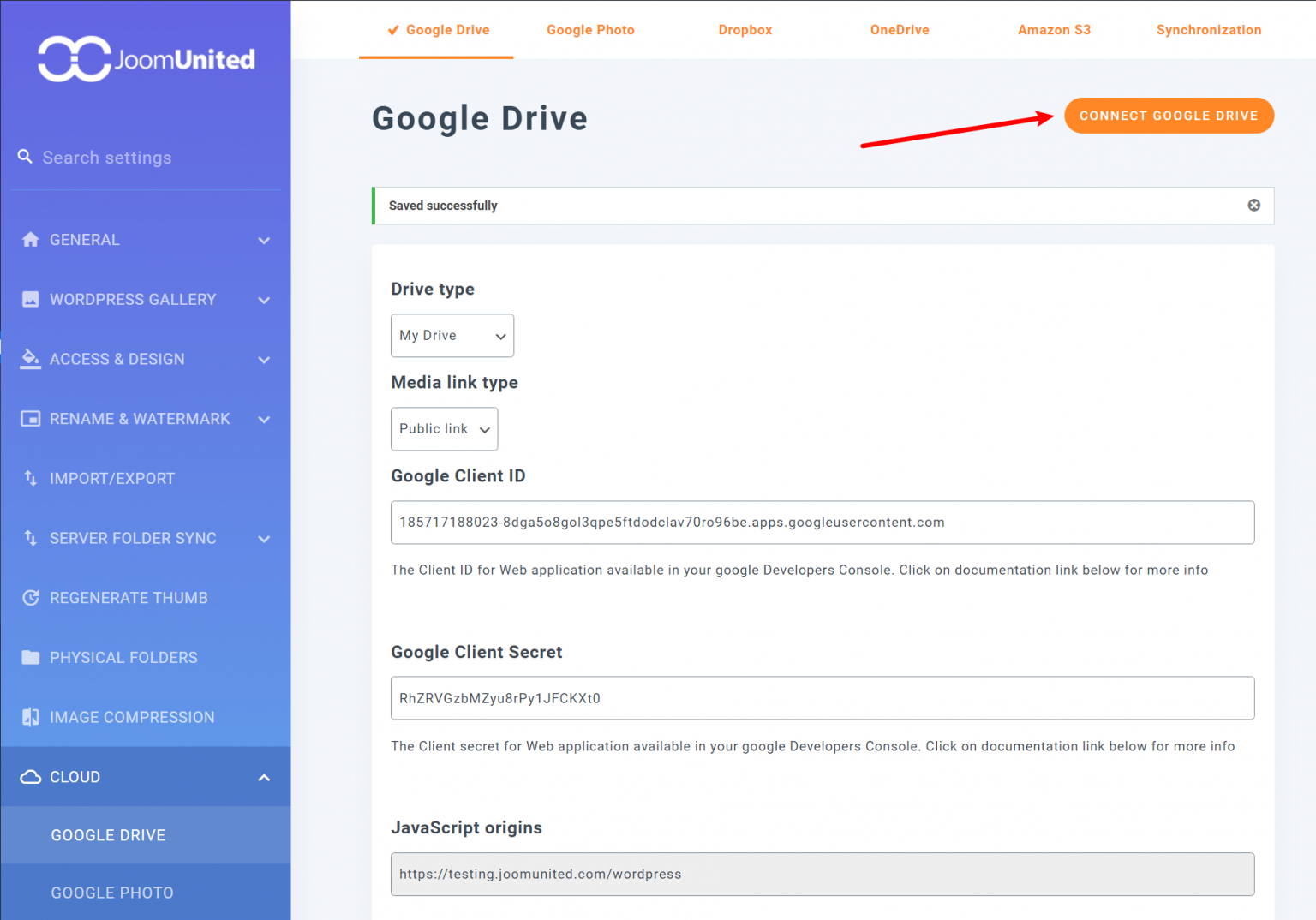Collapse the Cloud menu chevron
The height and width of the screenshot is (920, 1316).
point(264,778)
